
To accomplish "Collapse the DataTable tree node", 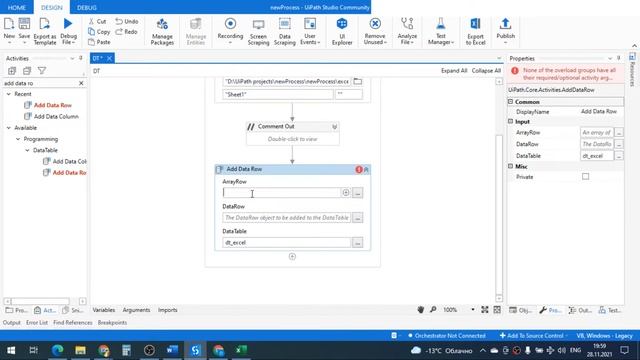I will point(27,150).
